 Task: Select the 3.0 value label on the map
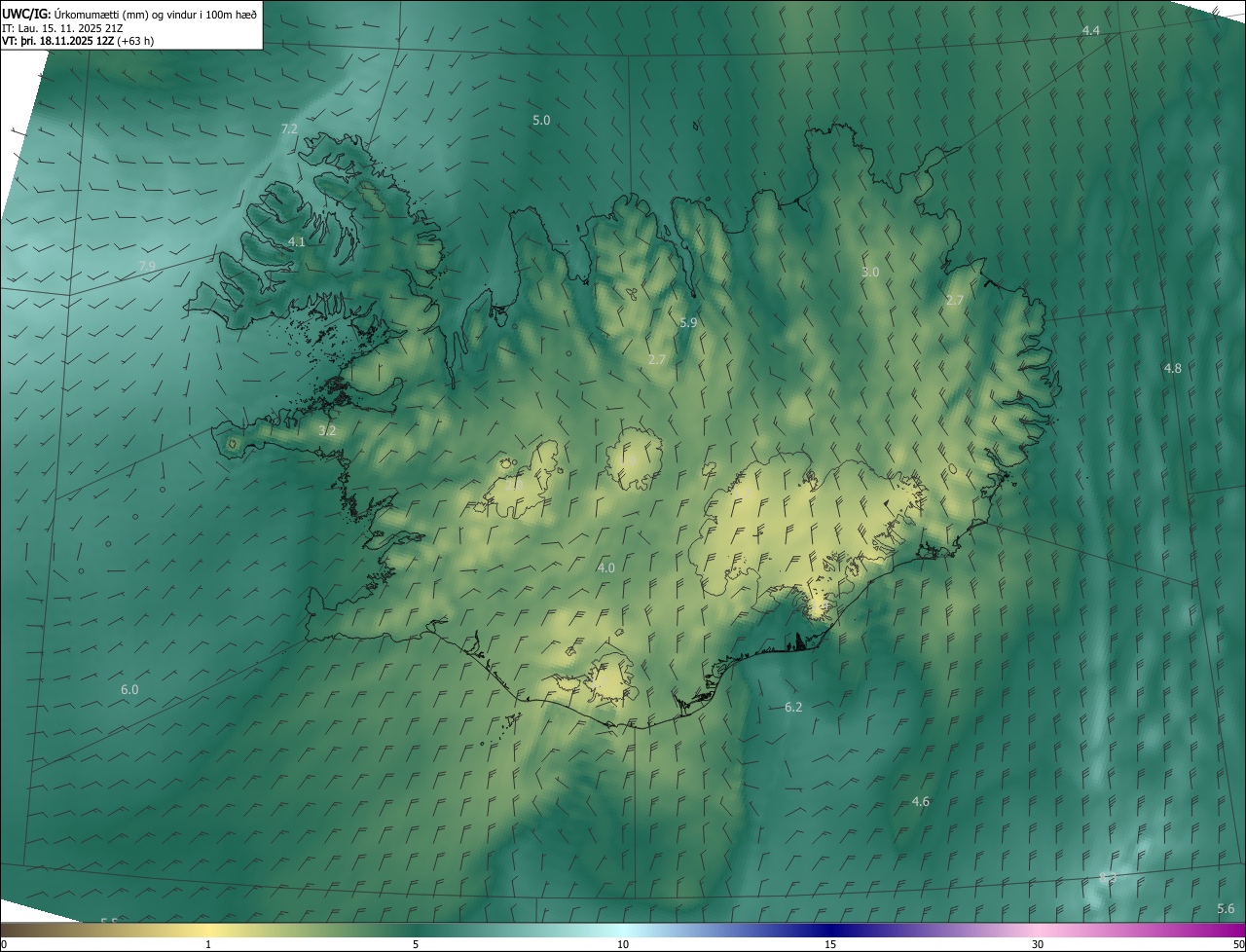point(870,273)
